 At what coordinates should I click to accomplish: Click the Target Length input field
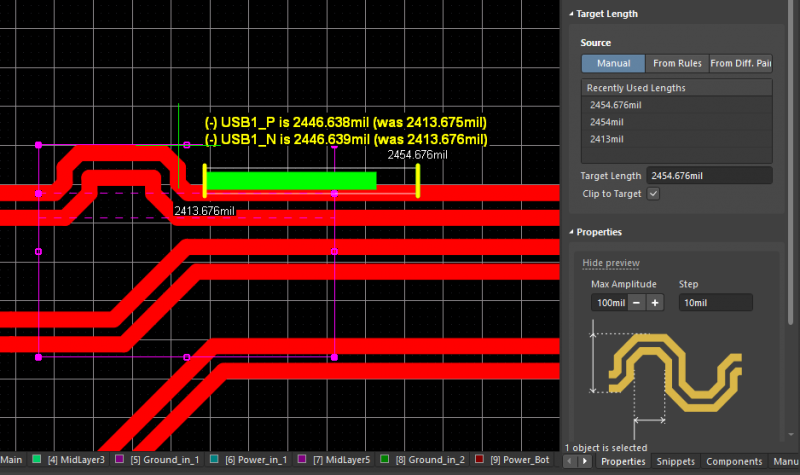pos(709,176)
